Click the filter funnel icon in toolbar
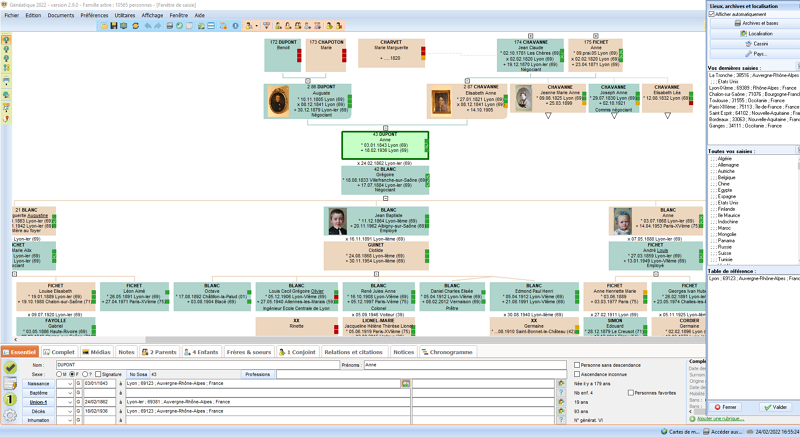Screen dimensions: 800x437 point(266,25)
